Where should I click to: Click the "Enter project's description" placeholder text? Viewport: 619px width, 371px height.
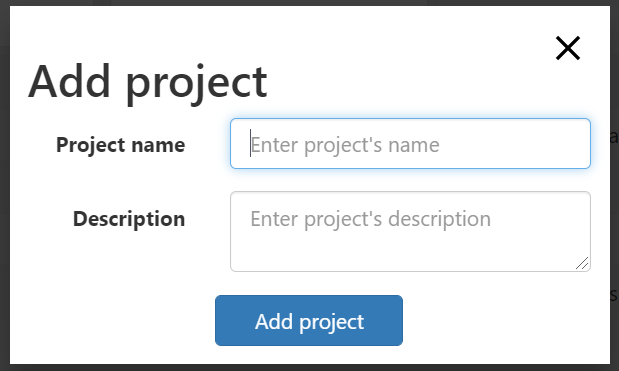coord(371,219)
